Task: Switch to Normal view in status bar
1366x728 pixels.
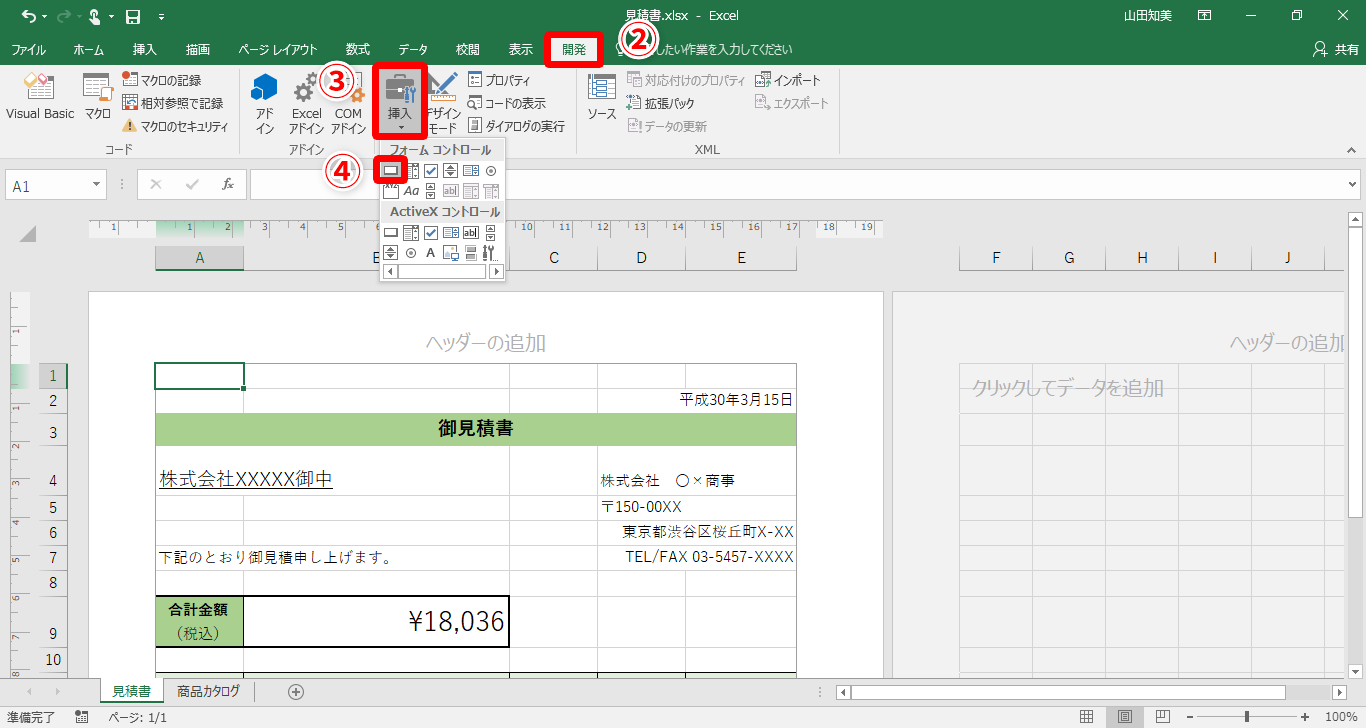Action: point(1087,717)
